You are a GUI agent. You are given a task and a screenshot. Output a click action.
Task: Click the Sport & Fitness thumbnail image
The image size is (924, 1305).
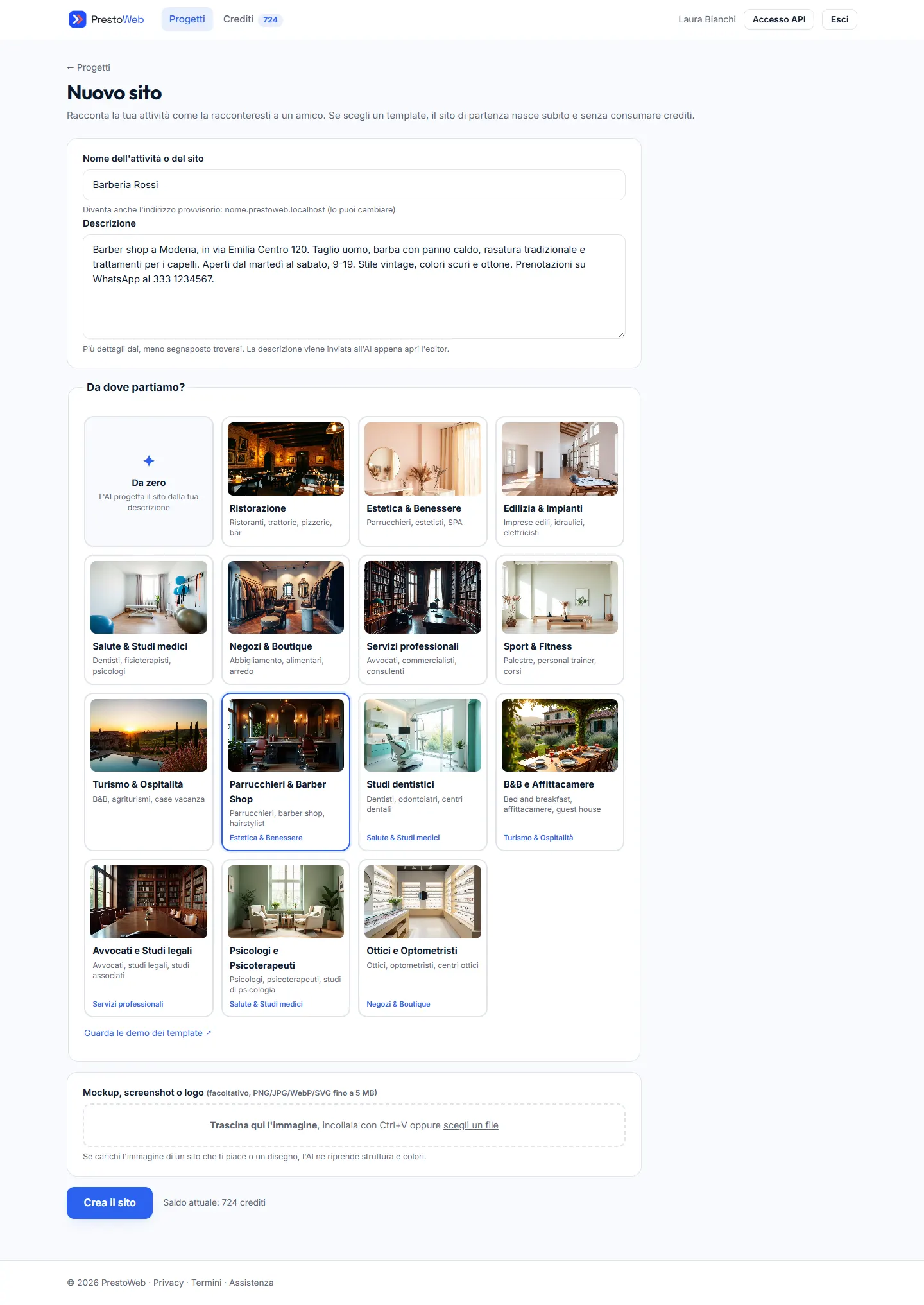click(560, 597)
